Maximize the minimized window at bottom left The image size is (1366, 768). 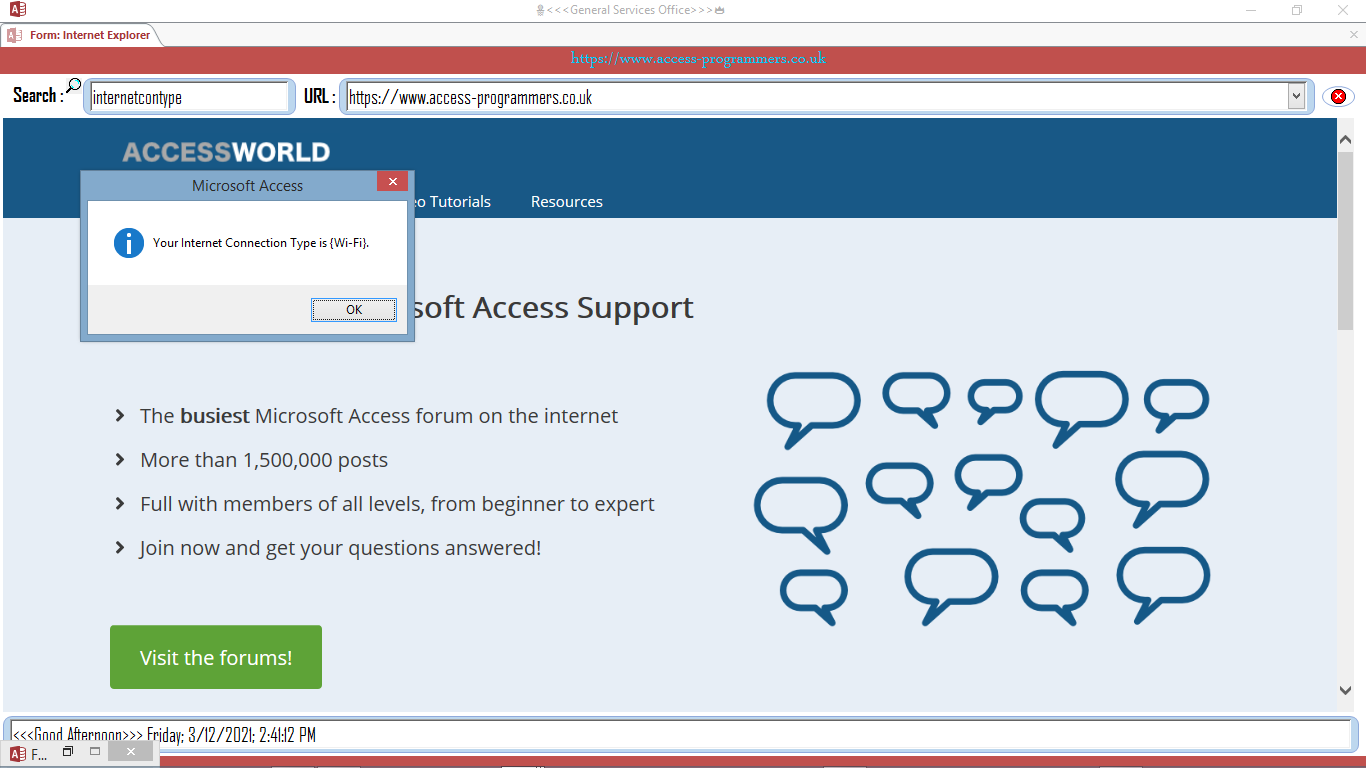click(95, 751)
